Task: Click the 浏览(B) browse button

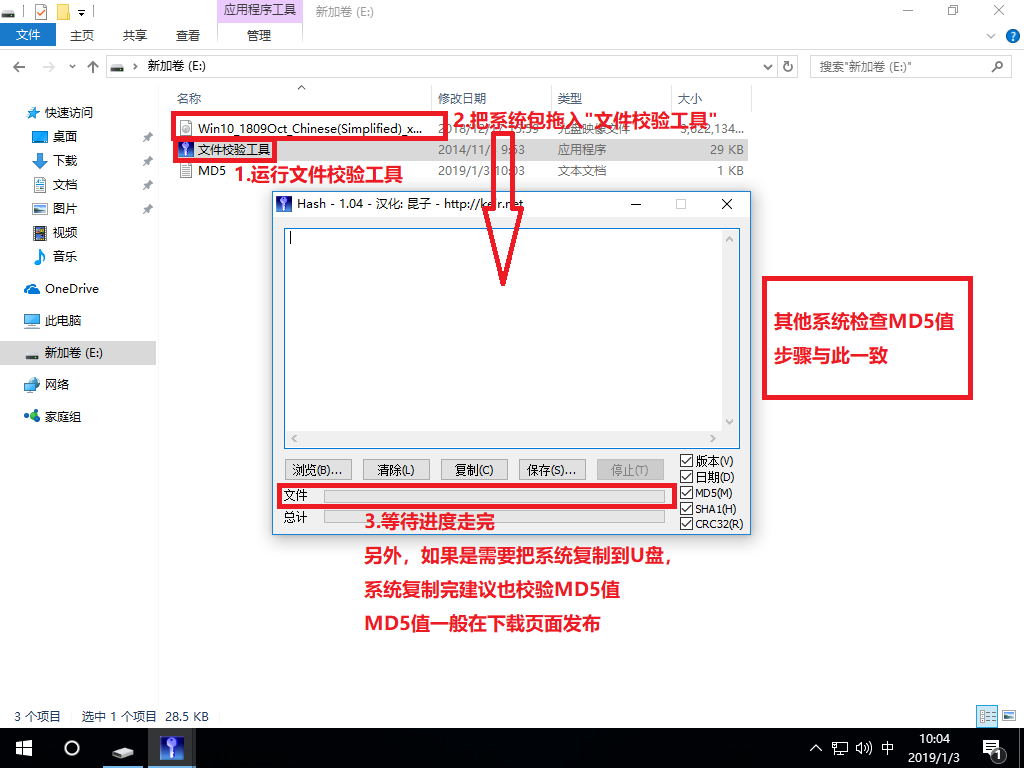Action: pyautogui.click(x=318, y=469)
